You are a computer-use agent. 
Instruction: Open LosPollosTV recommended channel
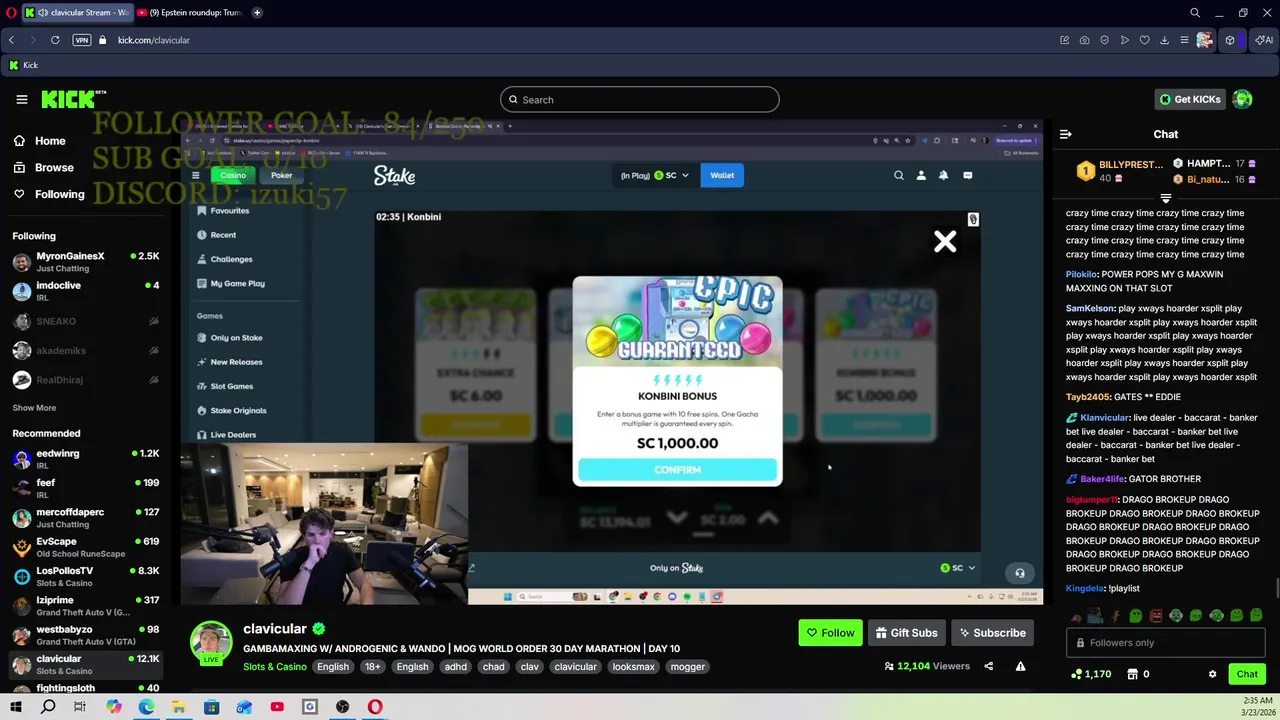click(86, 576)
